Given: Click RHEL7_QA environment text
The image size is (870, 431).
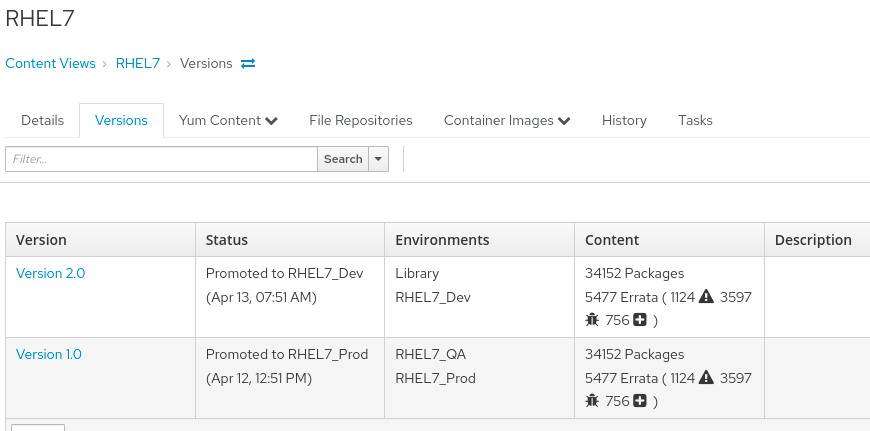Looking at the screenshot, I should (x=431, y=354).
